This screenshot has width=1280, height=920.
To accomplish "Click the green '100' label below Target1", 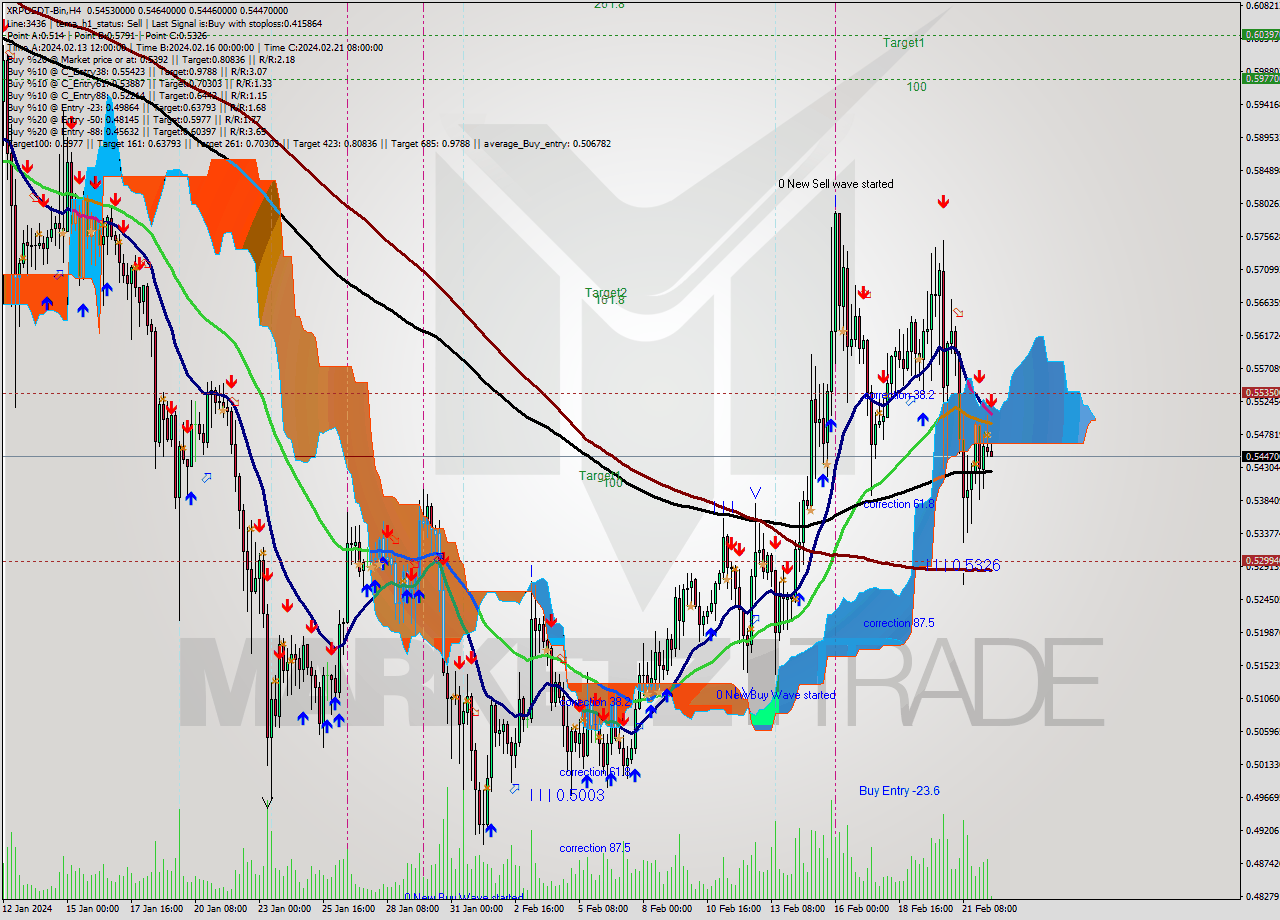I will (916, 87).
